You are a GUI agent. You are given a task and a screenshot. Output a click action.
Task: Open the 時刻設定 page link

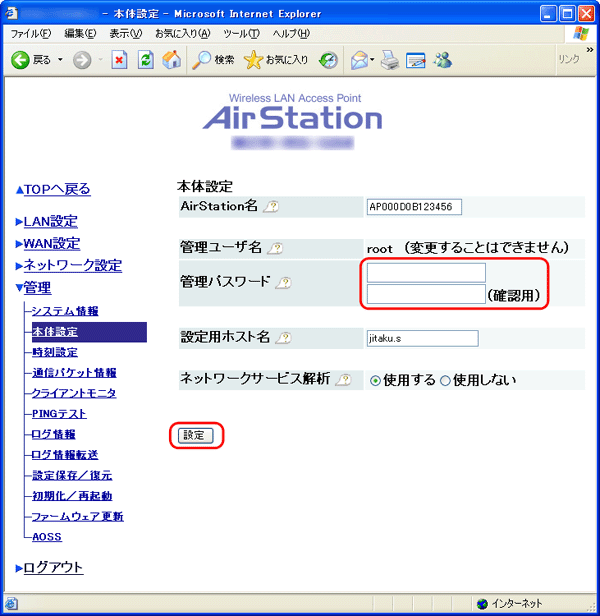point(55,352)
